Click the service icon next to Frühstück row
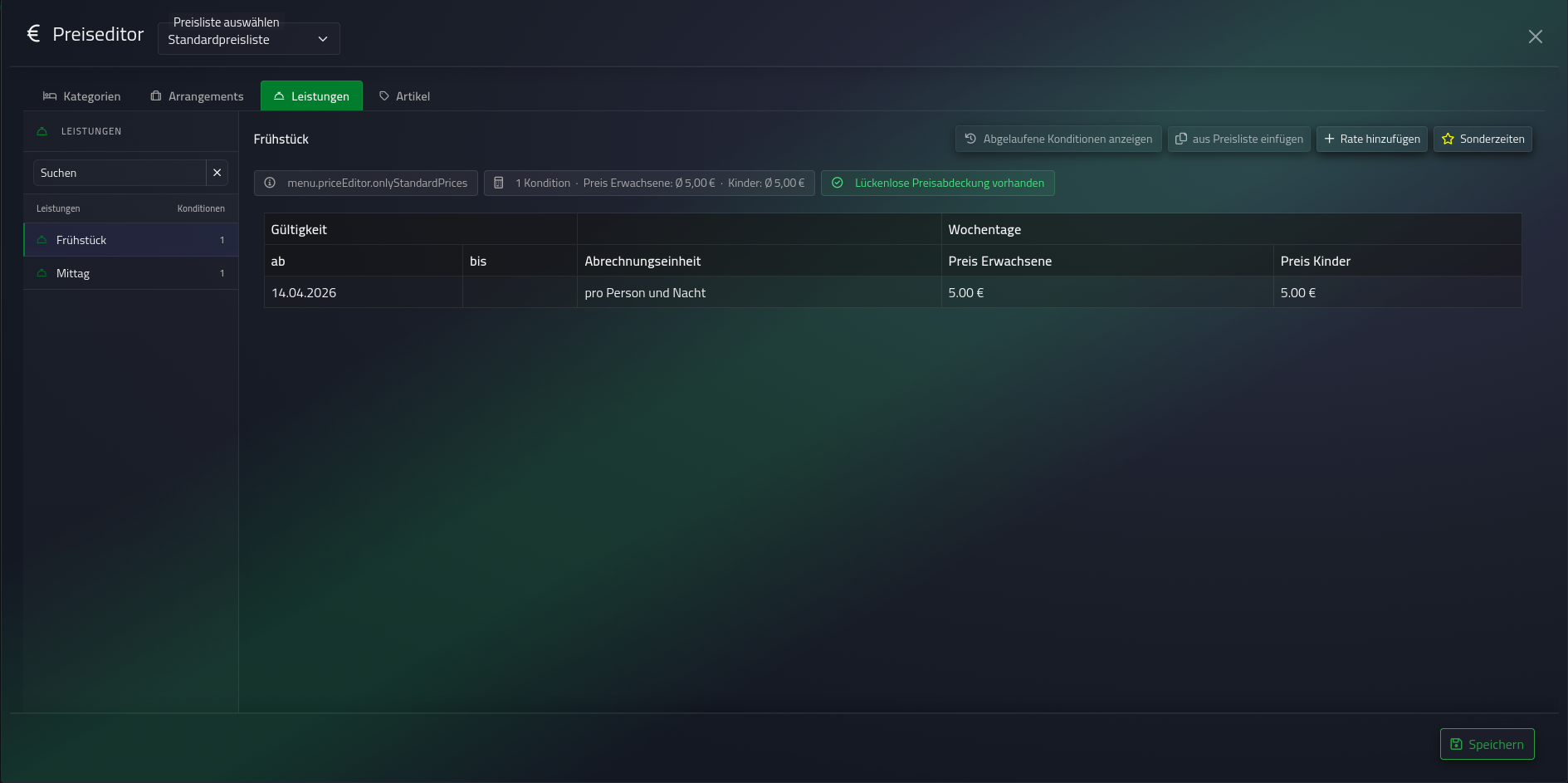 coord(42,240)
